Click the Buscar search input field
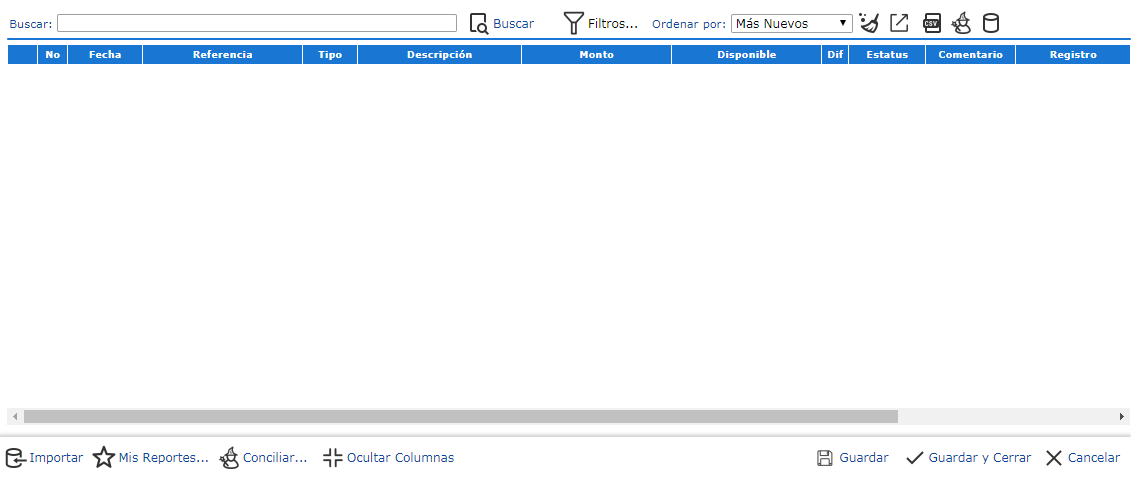The height and width of the screenshot is (478, 1131). click(257, 23)
